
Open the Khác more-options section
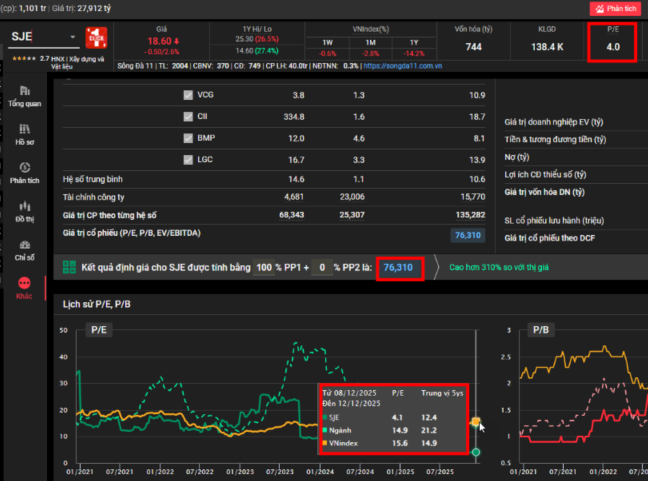click(24, 288)
